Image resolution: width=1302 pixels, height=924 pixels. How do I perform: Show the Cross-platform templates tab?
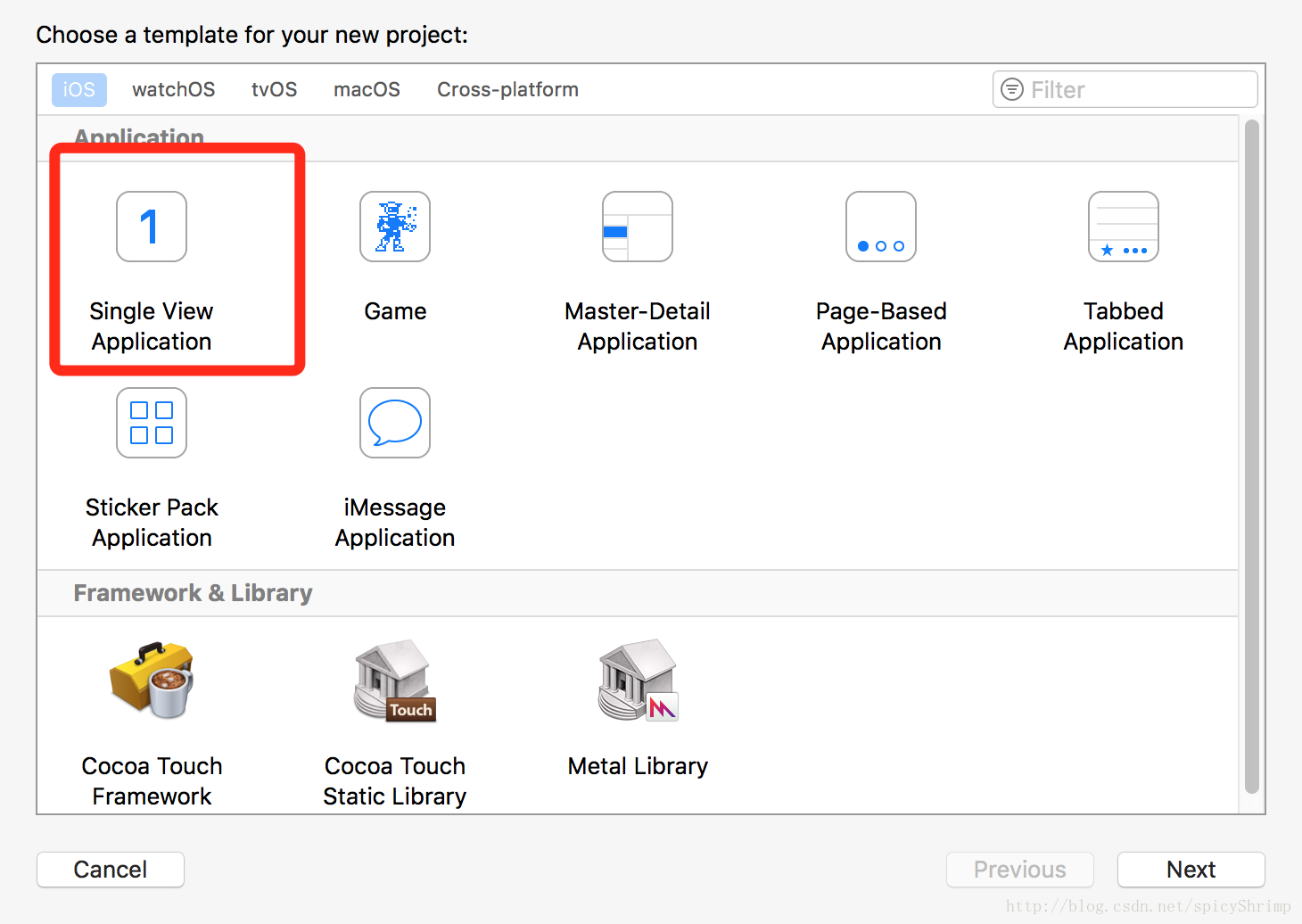pos(507,89)
